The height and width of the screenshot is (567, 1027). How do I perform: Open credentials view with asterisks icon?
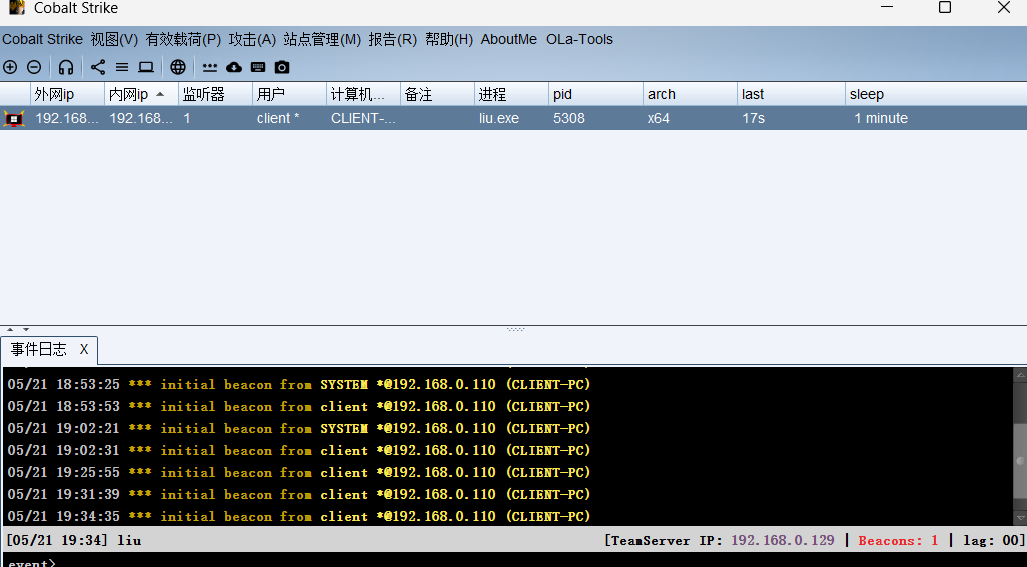(210, 67)
